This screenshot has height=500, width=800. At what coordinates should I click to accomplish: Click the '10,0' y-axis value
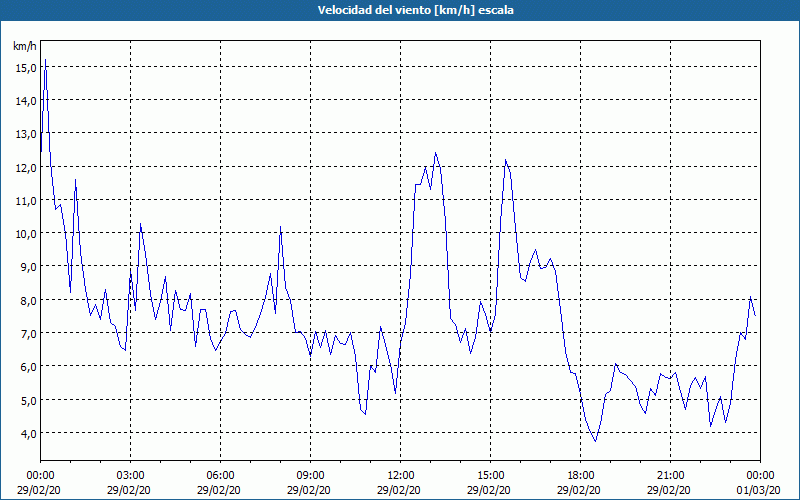[x=26, y=234]
